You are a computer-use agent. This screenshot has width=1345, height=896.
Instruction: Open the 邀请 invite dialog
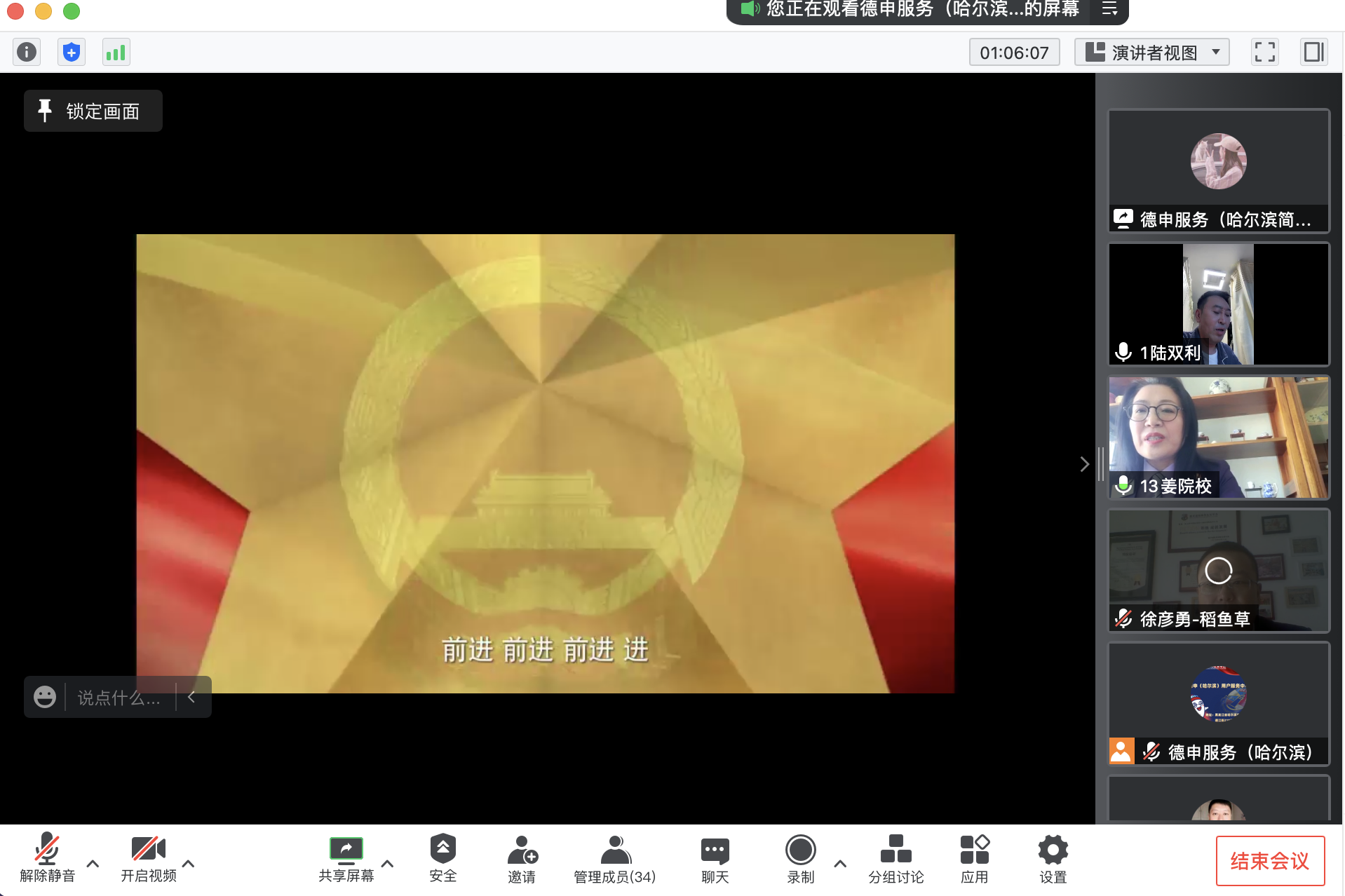522,858
